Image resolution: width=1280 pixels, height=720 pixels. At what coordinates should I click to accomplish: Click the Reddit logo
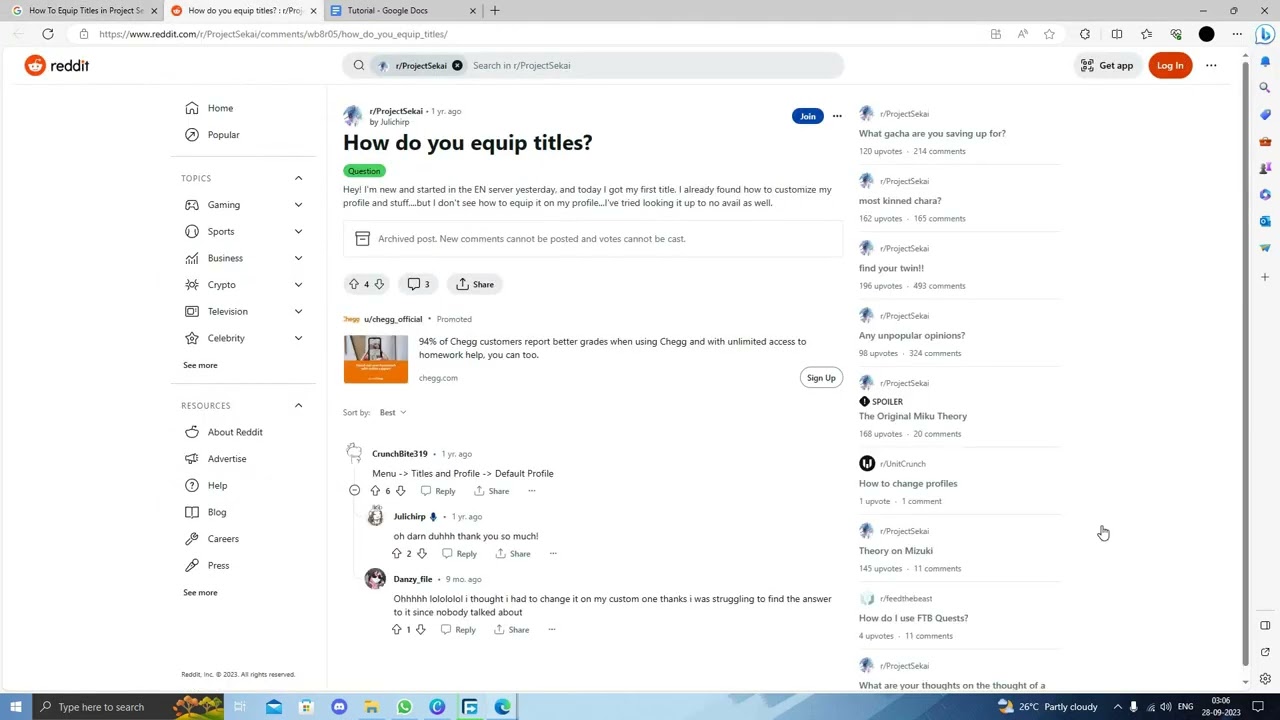57,65
